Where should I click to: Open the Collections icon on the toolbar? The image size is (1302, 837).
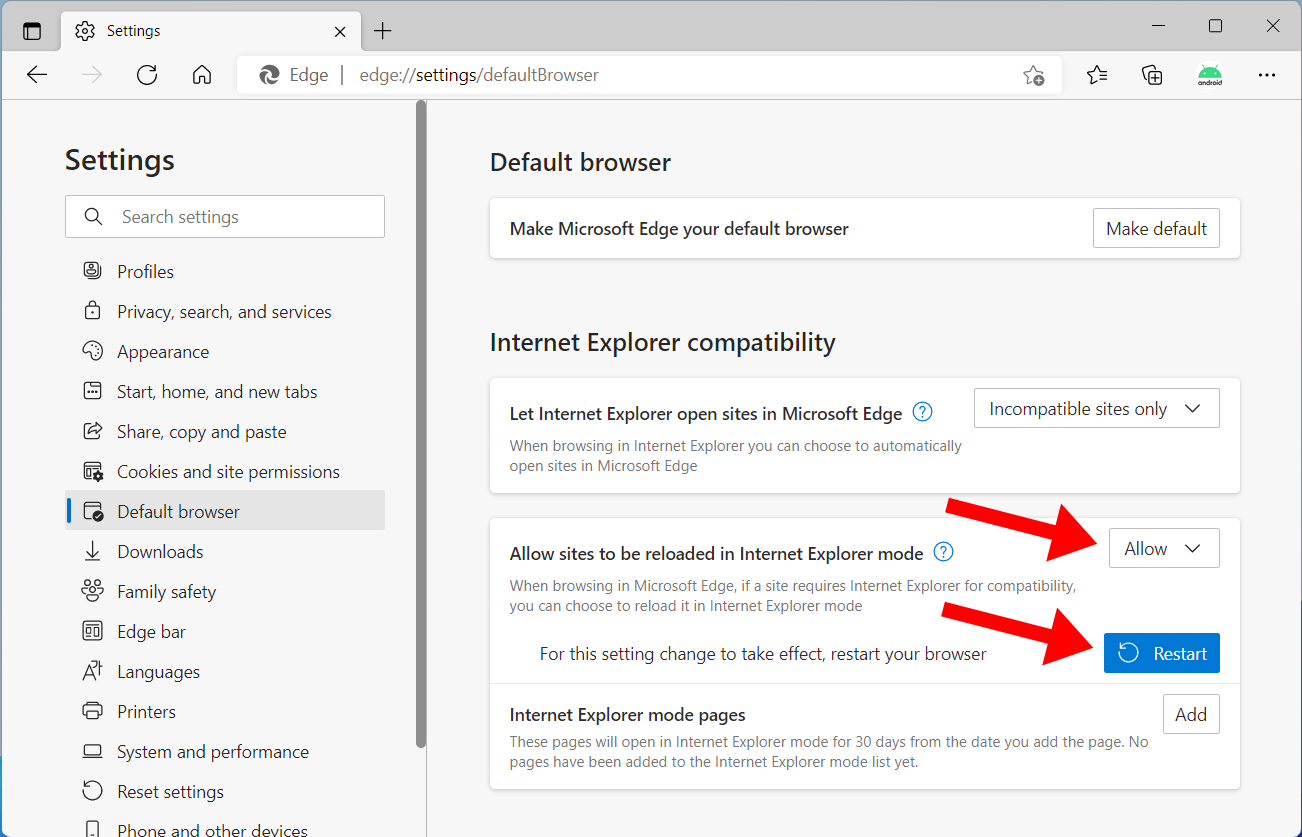pyautogui.click(x=1151, y=74)
